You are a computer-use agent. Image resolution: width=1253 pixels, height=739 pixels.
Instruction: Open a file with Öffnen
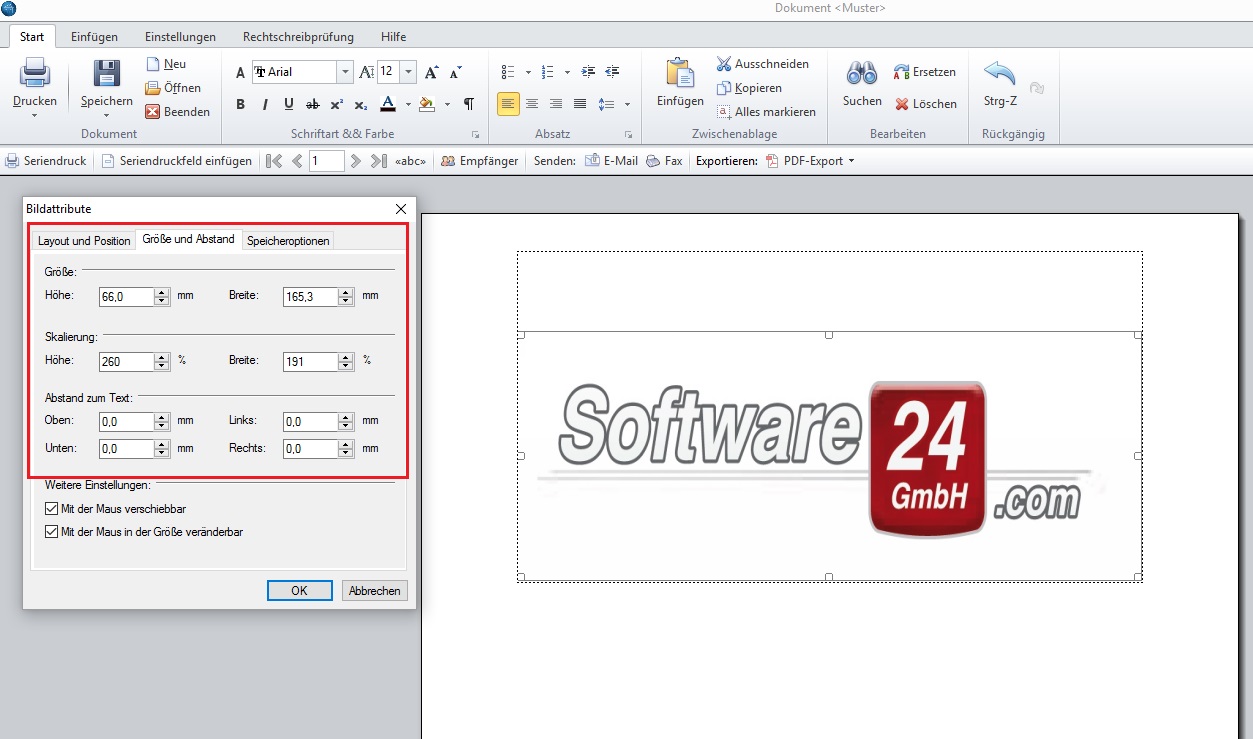coord(173,87)
